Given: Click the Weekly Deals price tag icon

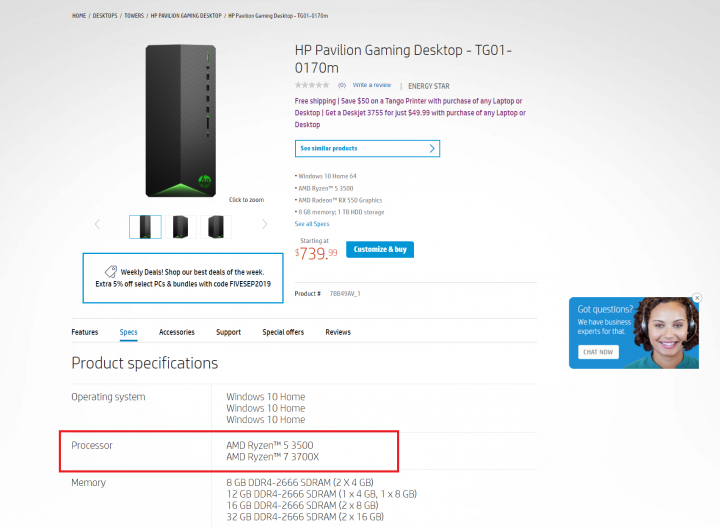Looking at the screenshot, I should [x=111, y=271].
